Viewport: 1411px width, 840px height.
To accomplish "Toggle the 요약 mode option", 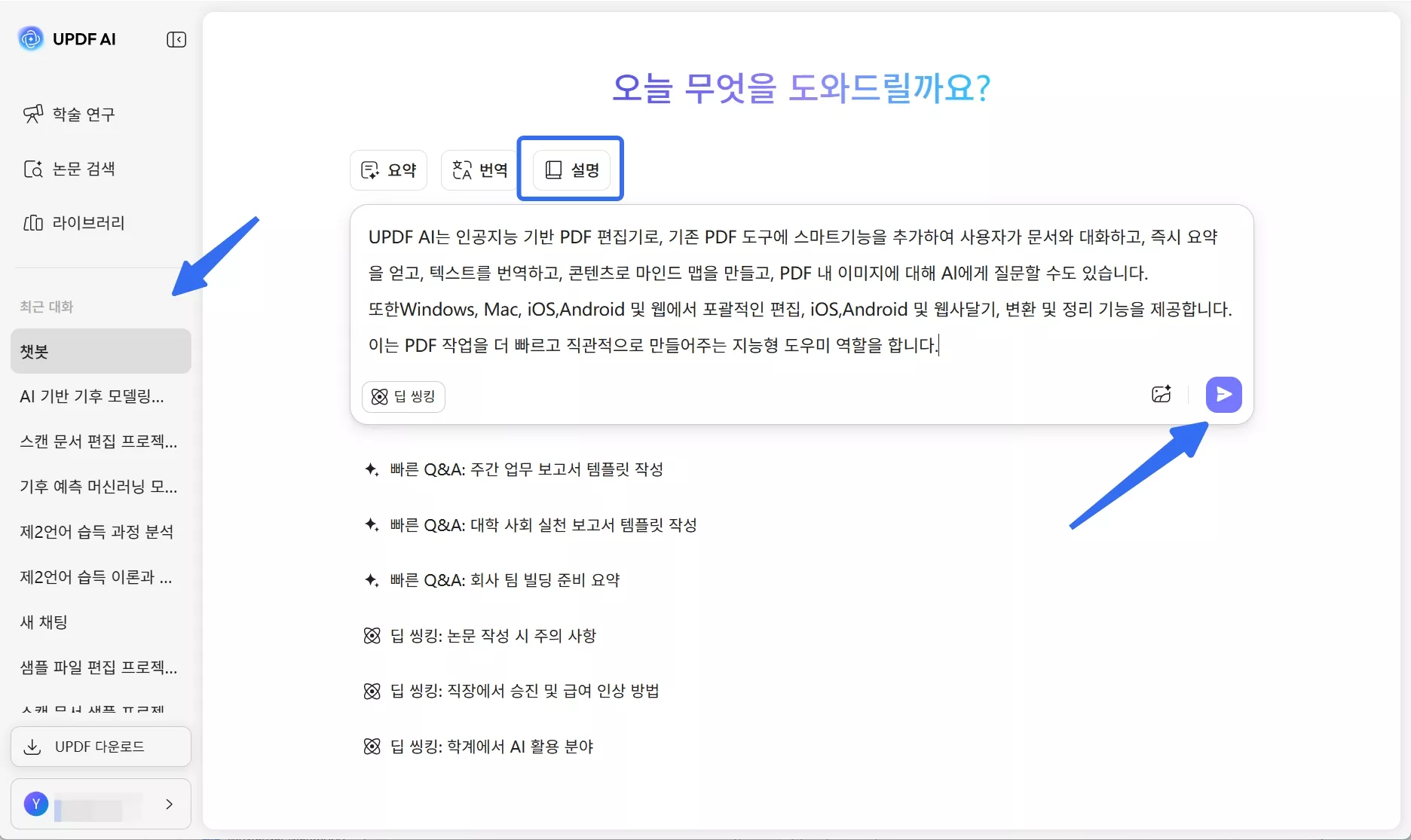I will point(387,170).
